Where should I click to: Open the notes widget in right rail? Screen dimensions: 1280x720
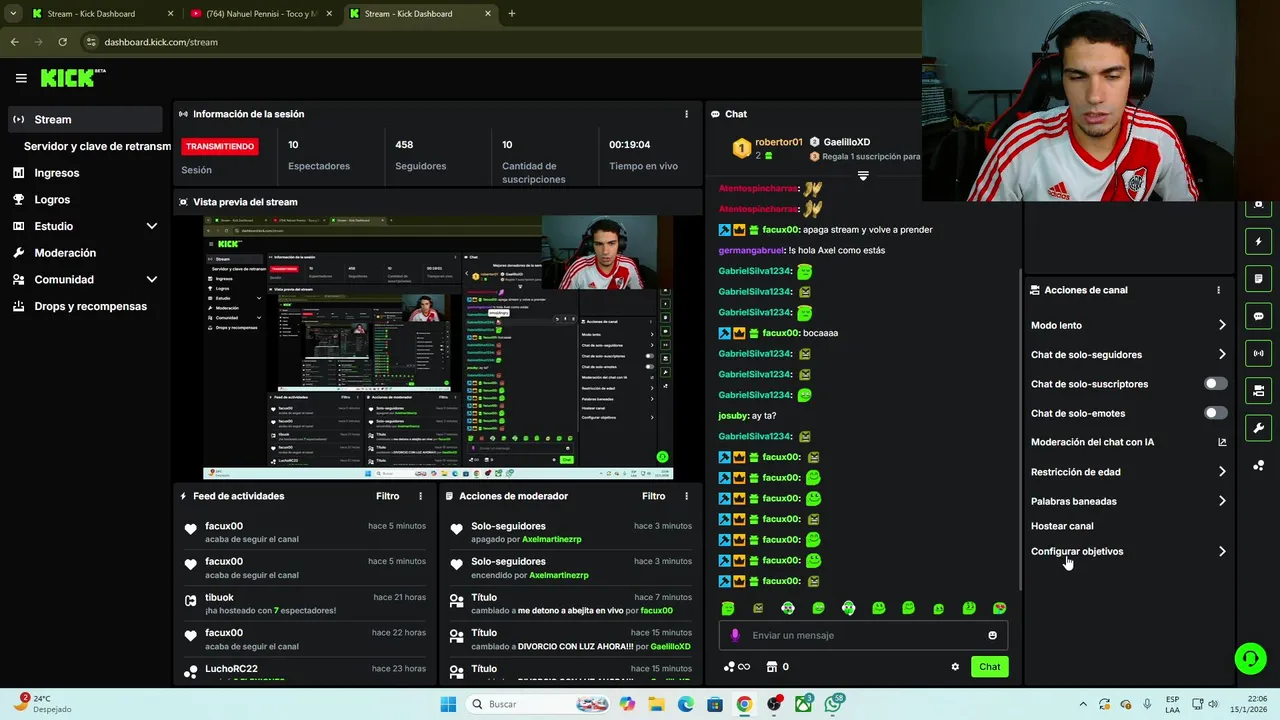pos(1258,278)
